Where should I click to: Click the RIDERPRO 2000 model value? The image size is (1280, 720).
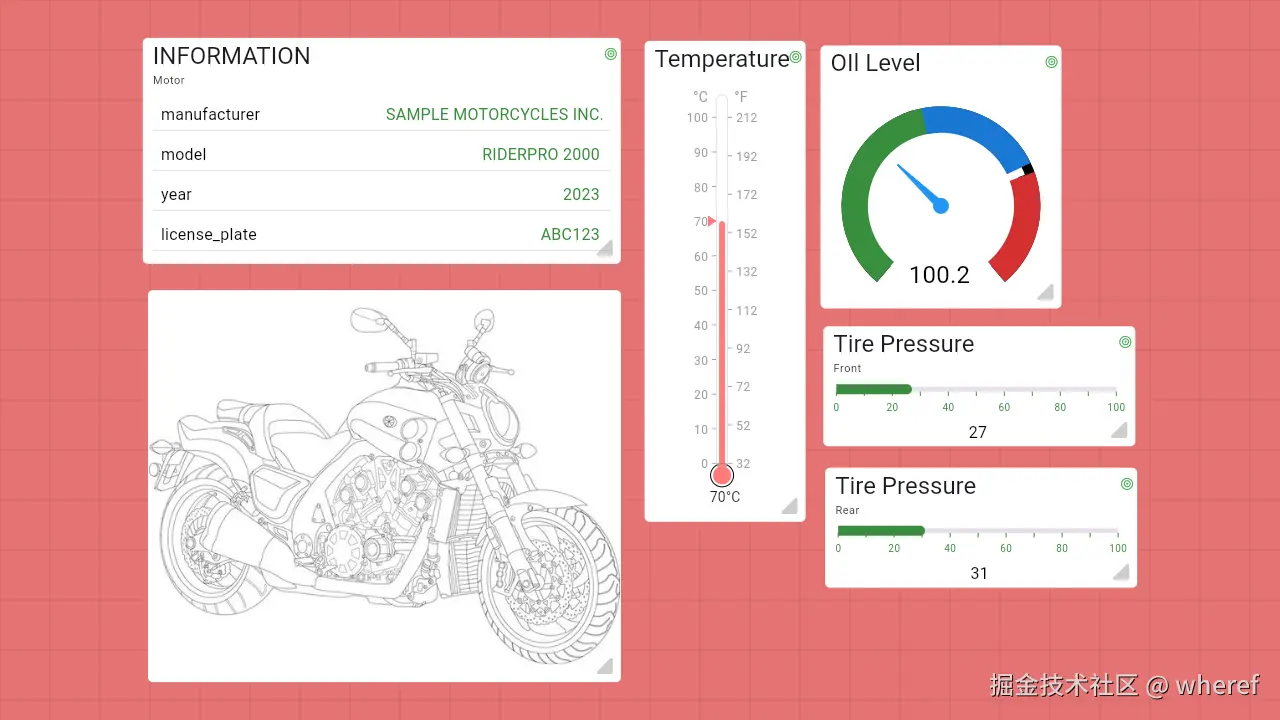541,154
